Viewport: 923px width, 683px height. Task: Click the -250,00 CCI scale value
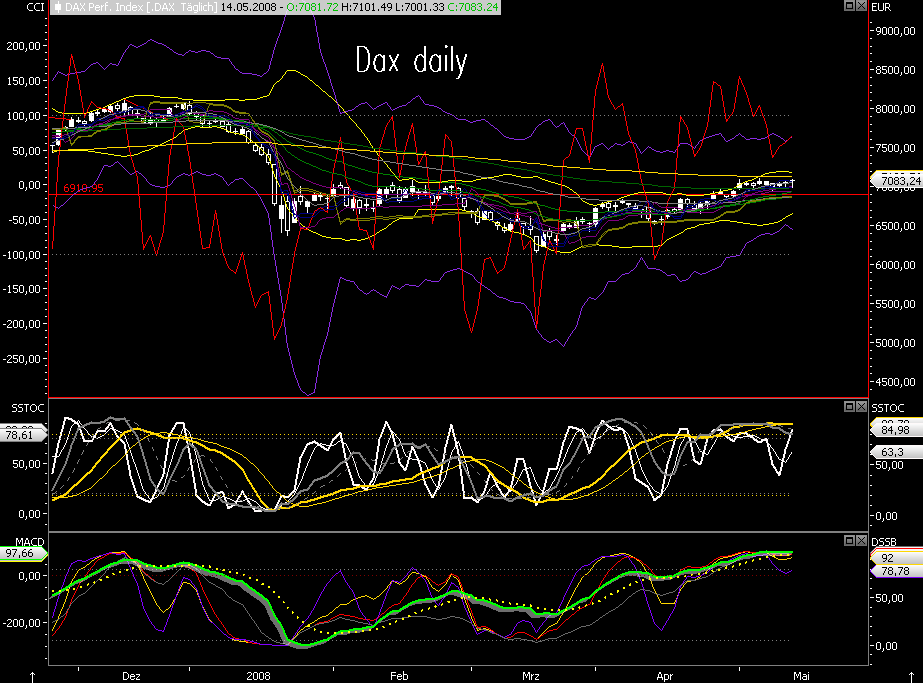(x=22, y=359)
